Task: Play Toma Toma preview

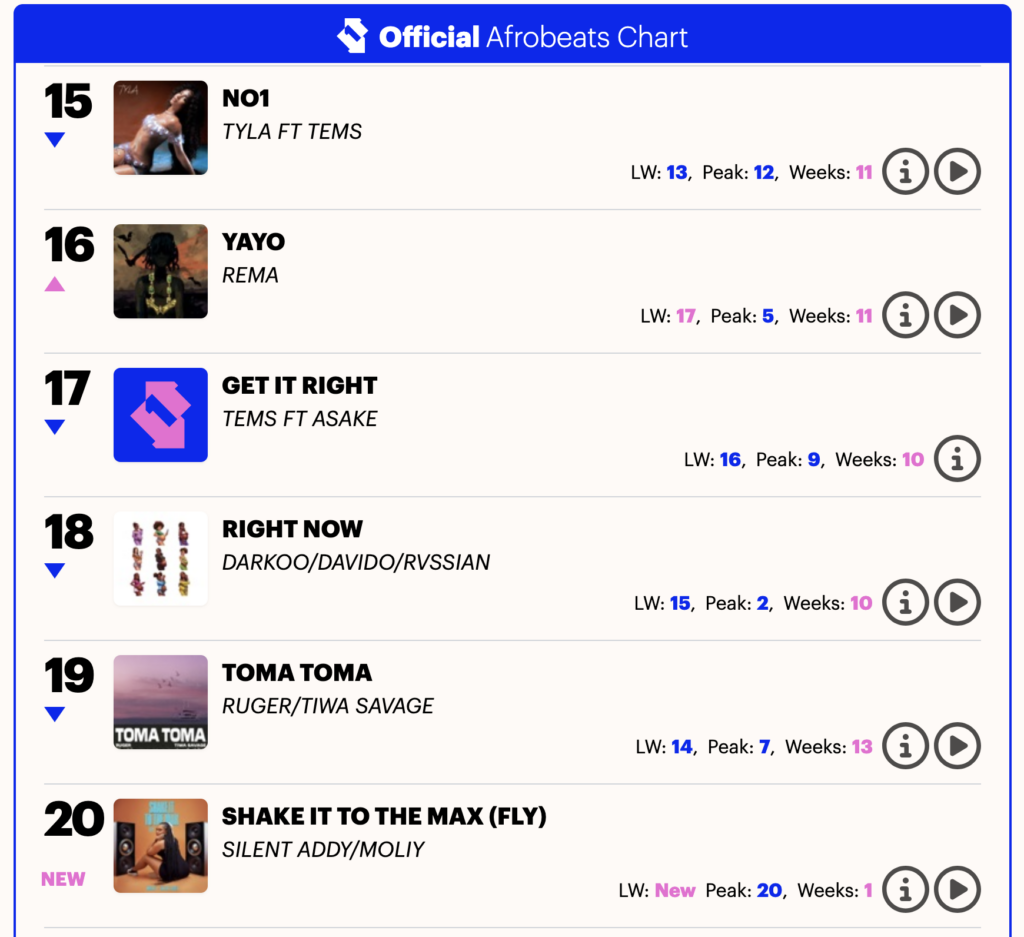Action: [x=957, y=746]
